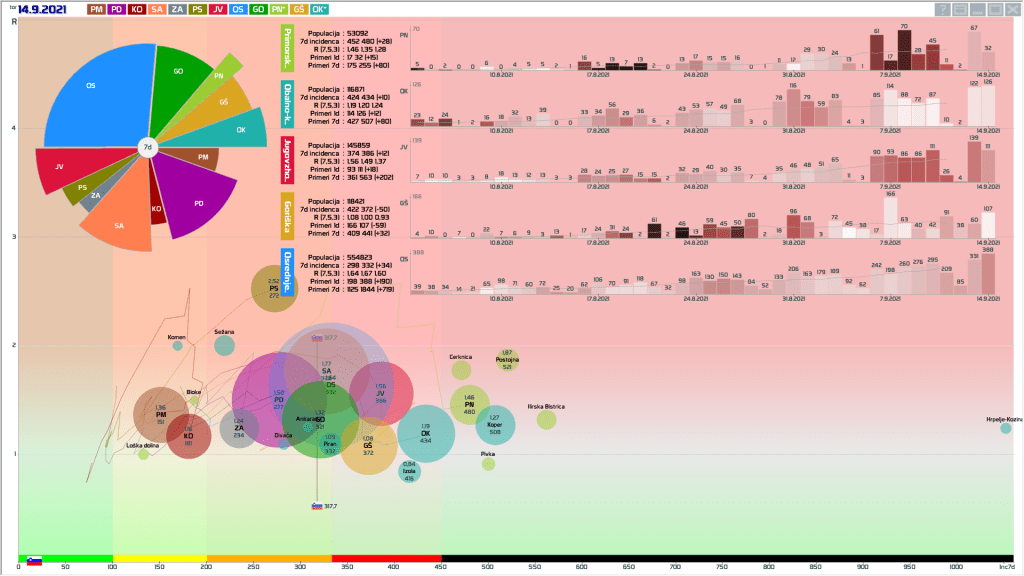Image resolution: width=1024 pixels, height=576 pixels.
Task: Click the Hrpelje-Kozina bubble at right edge
Action: 1005,428
